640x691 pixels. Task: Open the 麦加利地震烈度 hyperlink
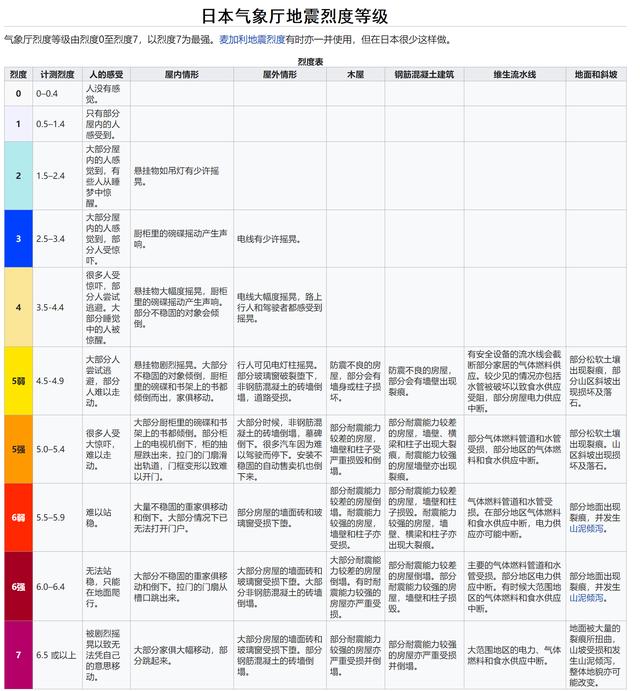[252, 40]
